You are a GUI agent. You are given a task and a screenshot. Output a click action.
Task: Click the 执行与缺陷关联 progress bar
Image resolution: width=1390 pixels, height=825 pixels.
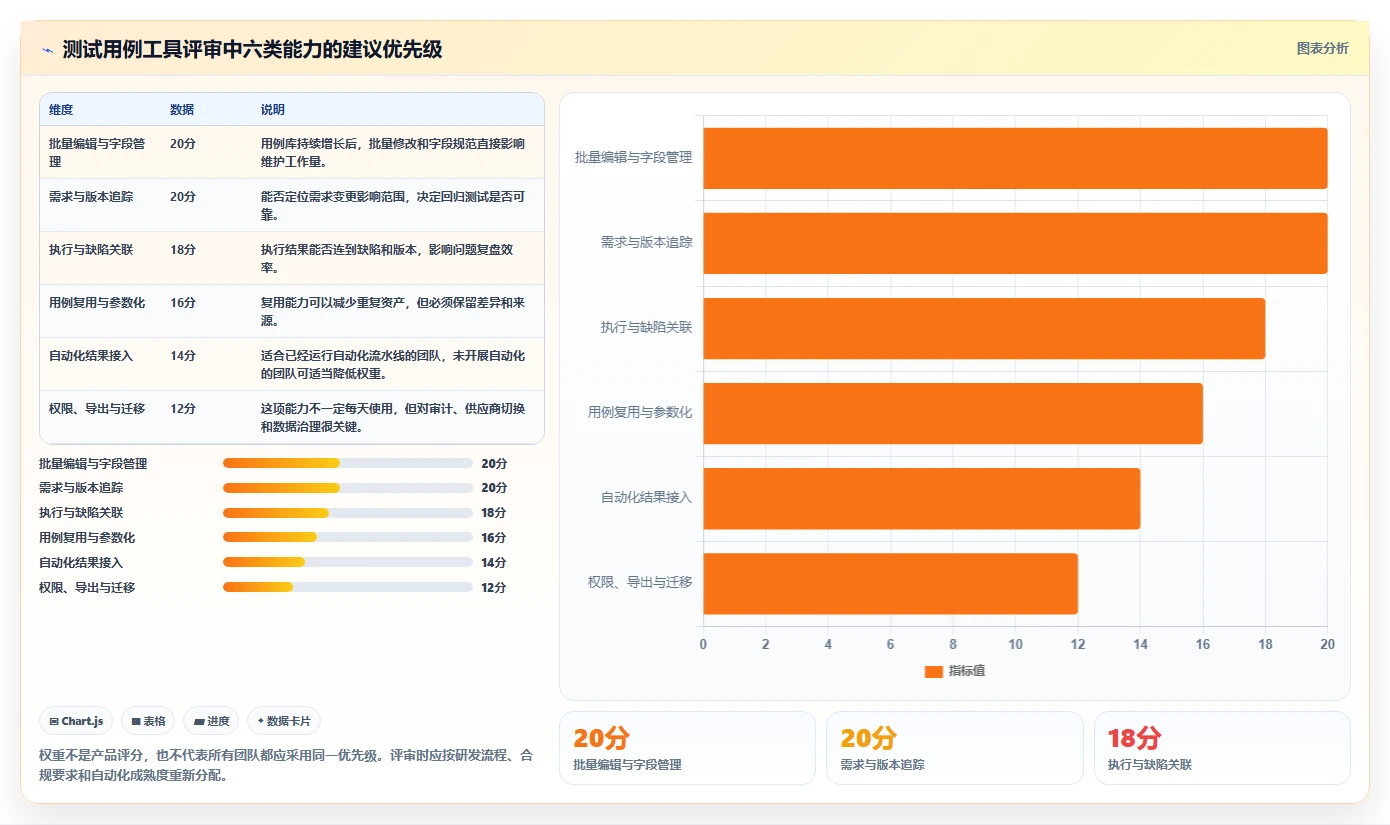tap(348, 513)
